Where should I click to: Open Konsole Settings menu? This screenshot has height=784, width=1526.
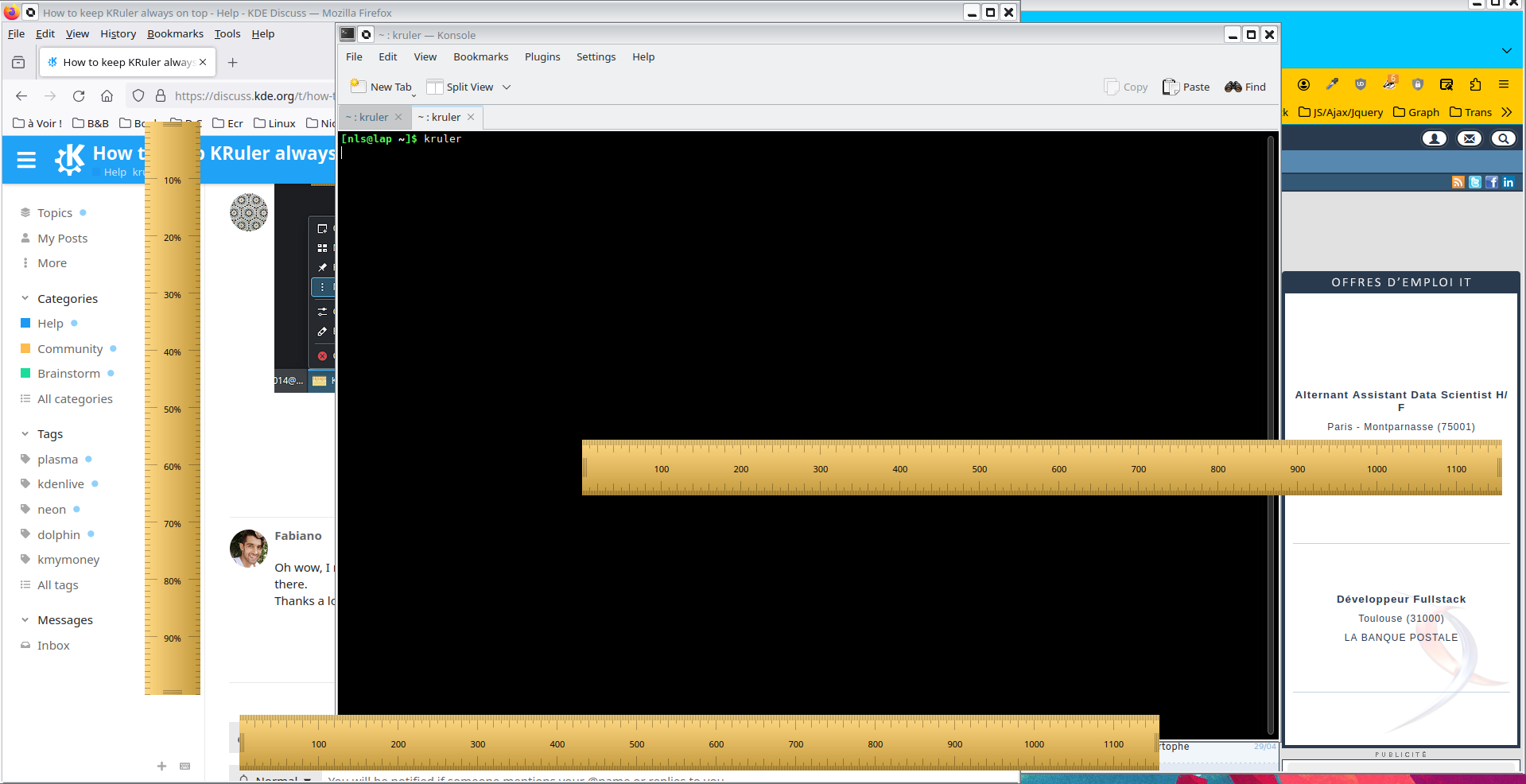tap(596, 57)
